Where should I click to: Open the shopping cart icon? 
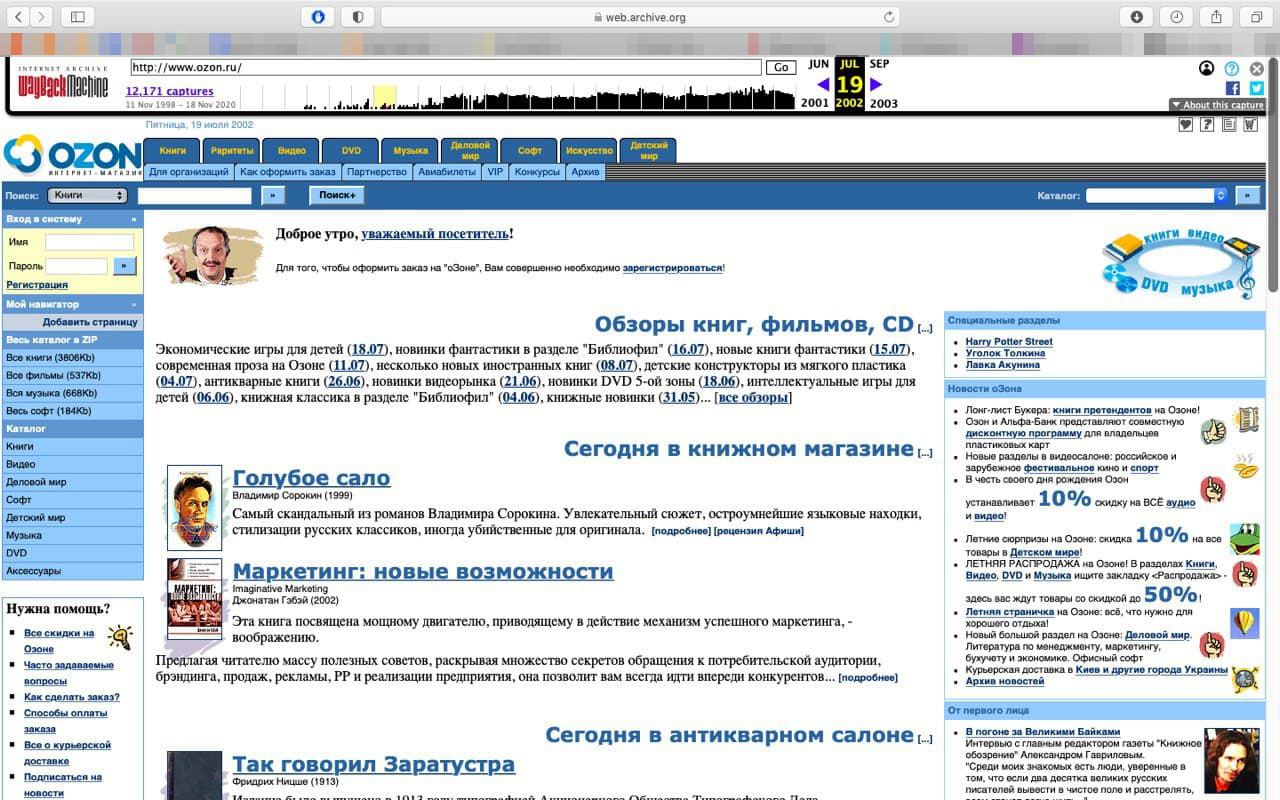pyautogui.click(x=1251, y=124)
